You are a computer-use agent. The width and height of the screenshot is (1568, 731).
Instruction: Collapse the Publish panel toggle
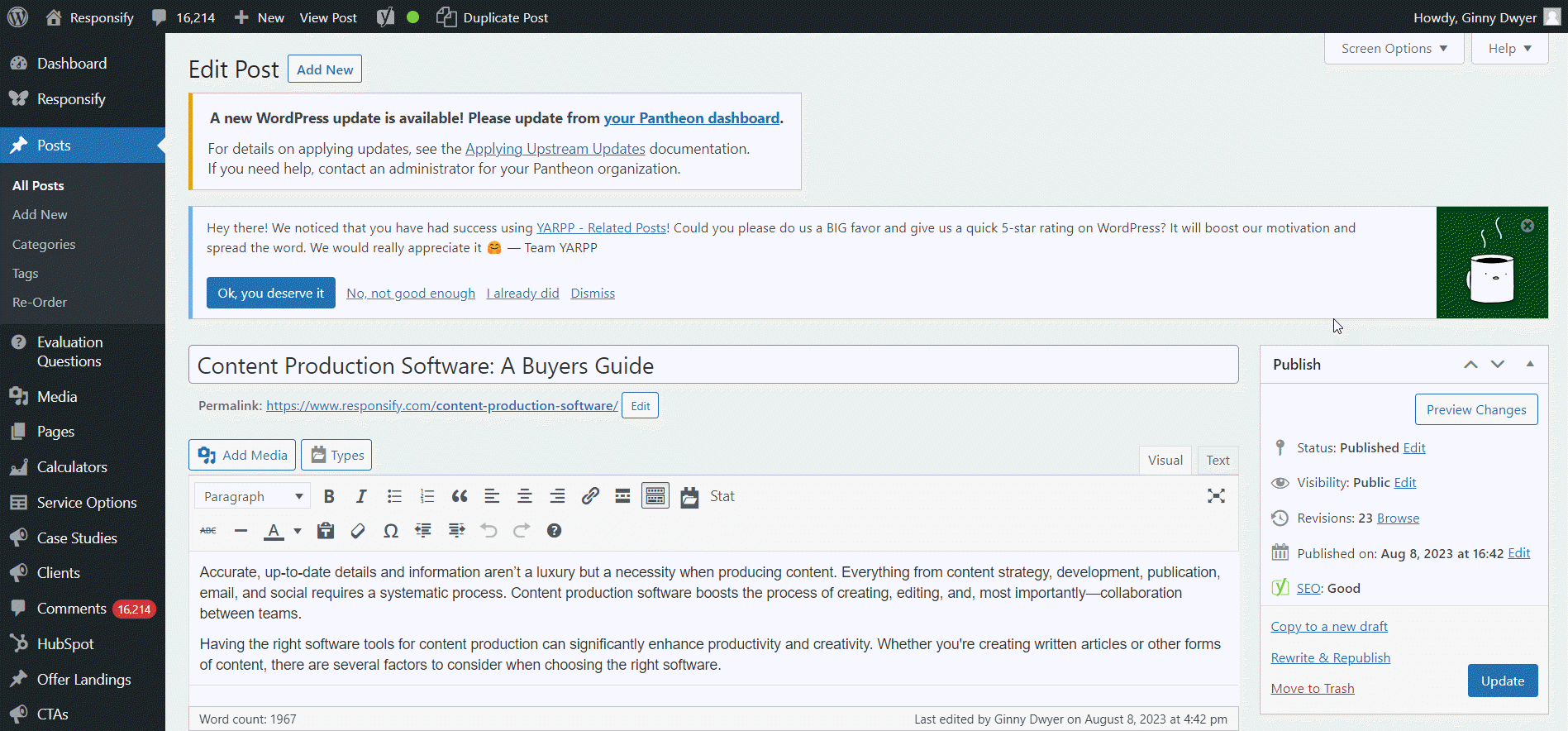click(1530, 365)
